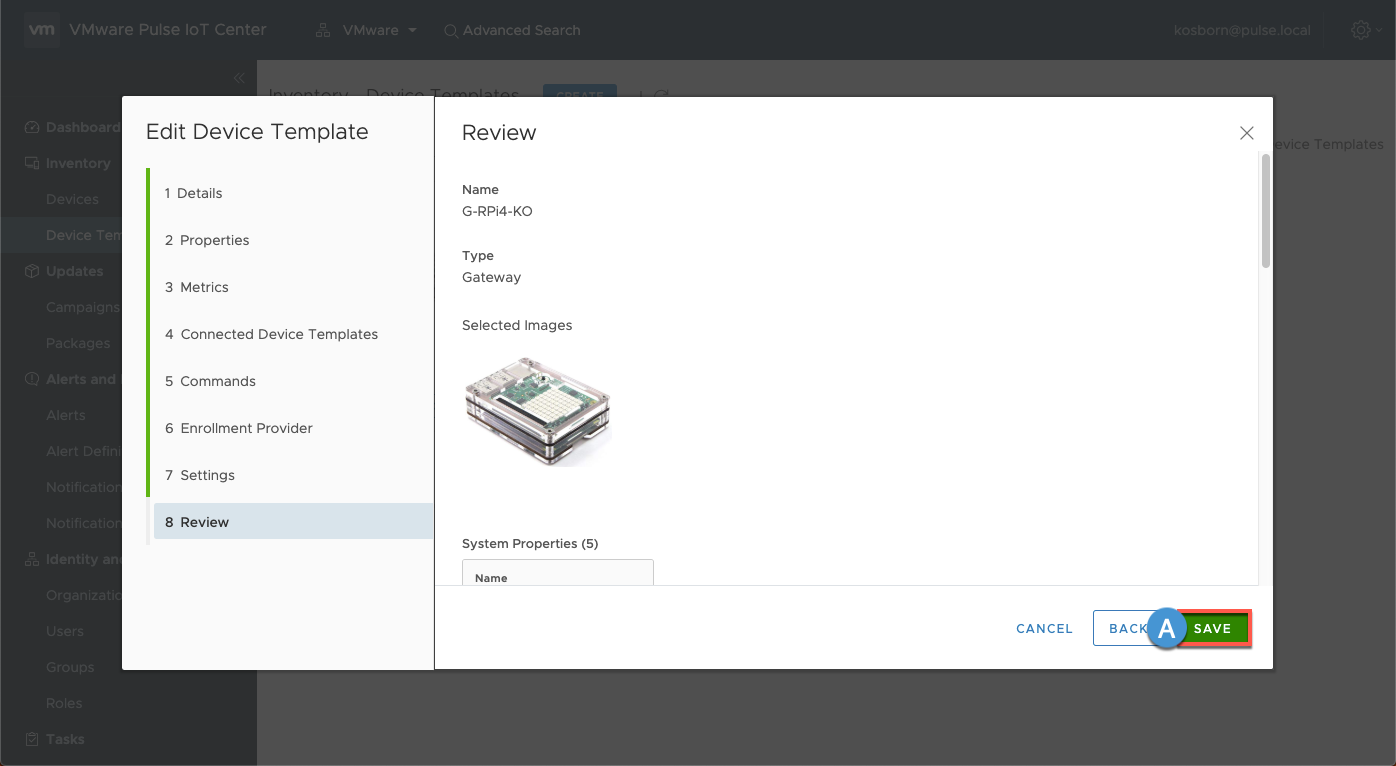
Task: Click the CREATE button behind the dialog
Action: 580,92
